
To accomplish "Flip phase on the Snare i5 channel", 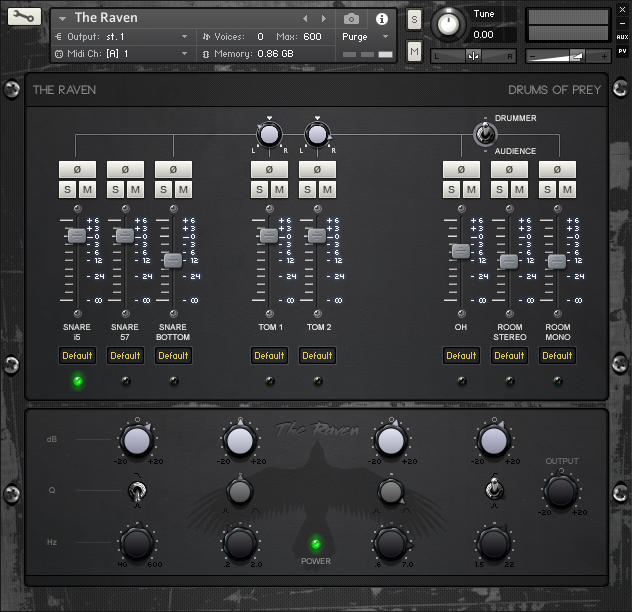I will (x=77, y=169).
